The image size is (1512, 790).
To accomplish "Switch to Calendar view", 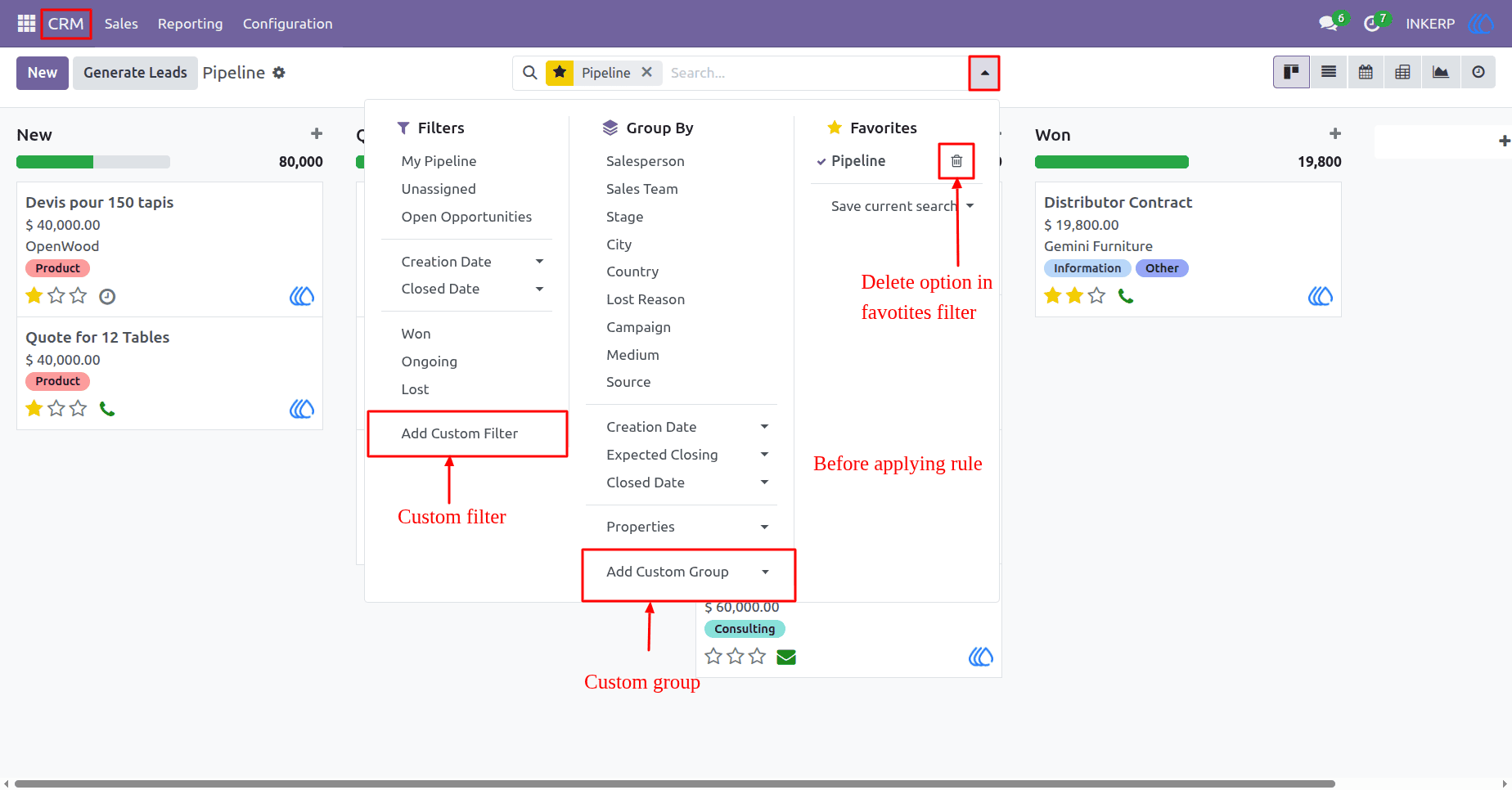I will pos(1366,72).
